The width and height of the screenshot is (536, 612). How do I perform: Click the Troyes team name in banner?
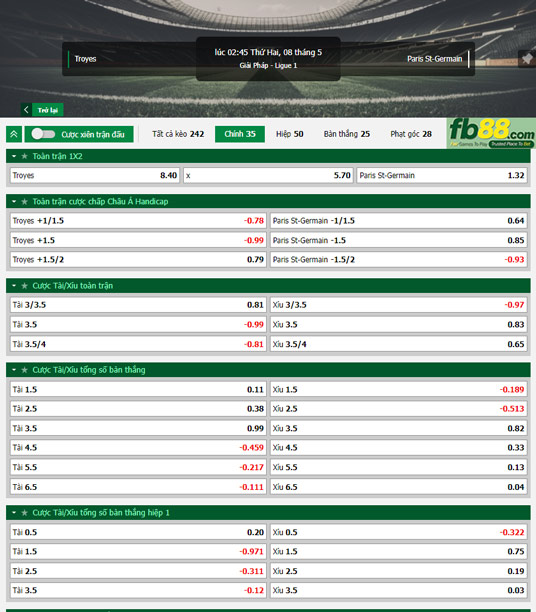[85, 59]
